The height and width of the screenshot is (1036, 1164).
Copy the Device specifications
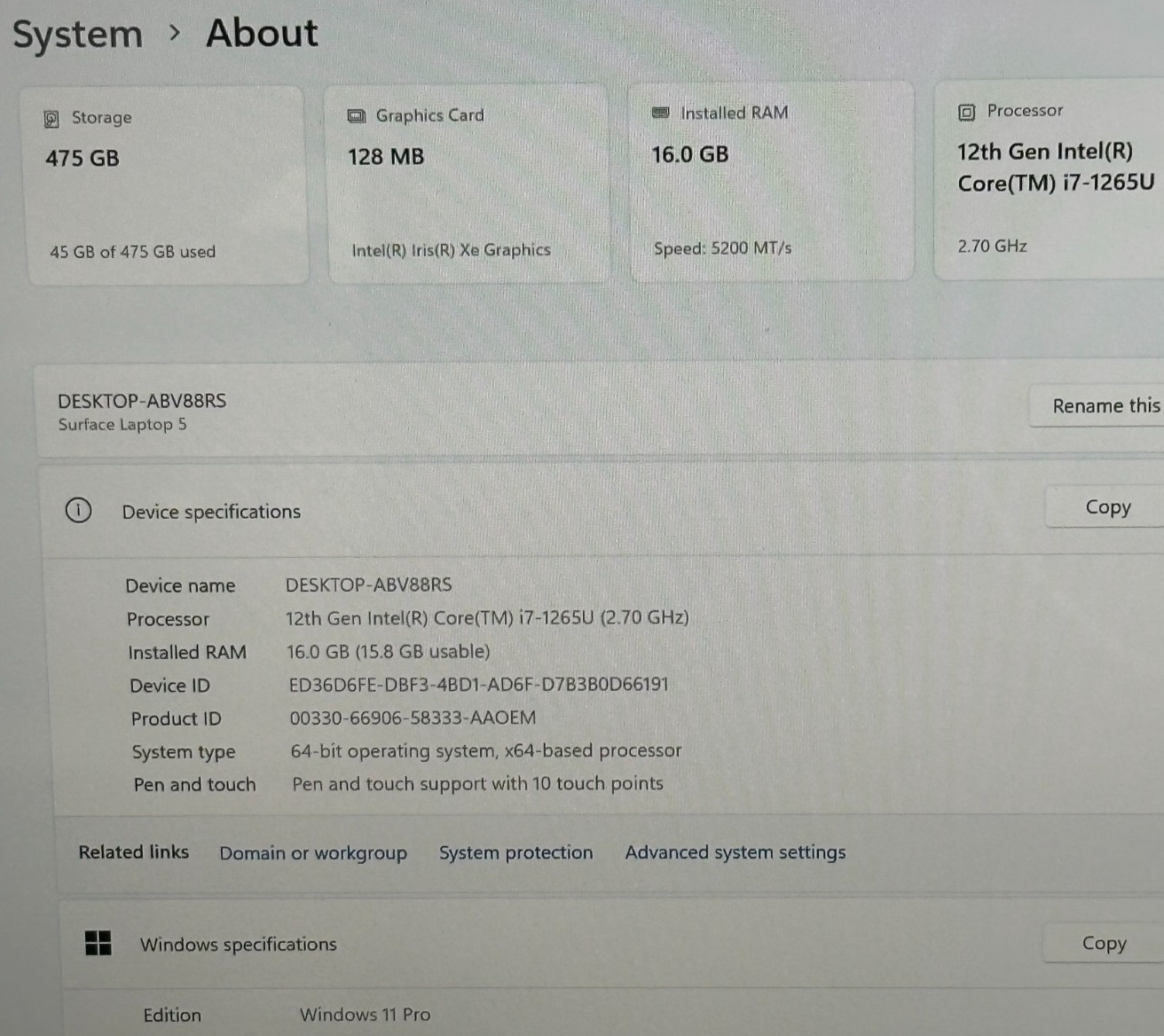tap(1106, 506)
